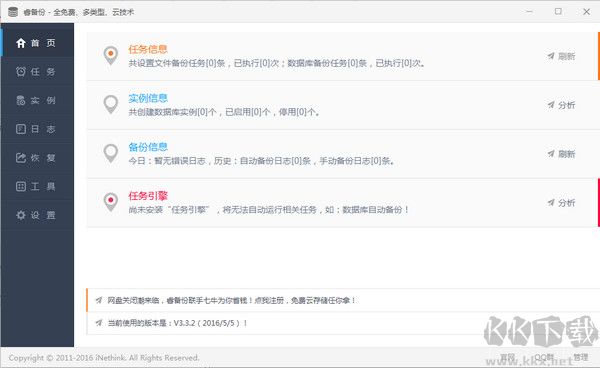The image size is (600, 368).
Task: Click the tools grid icon
Action: coord(21,186)
